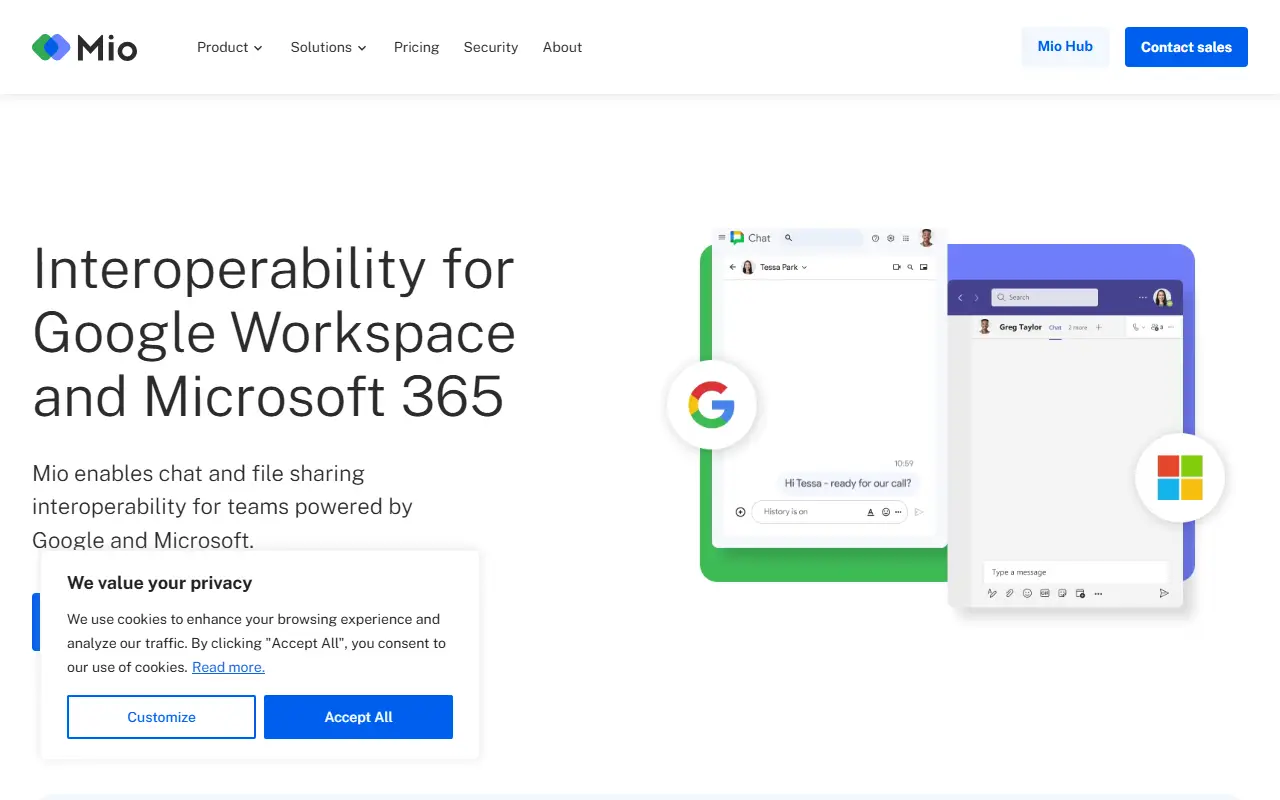Click the add people icon in Teams chat
The image size is (1280, 800).
1156,327
